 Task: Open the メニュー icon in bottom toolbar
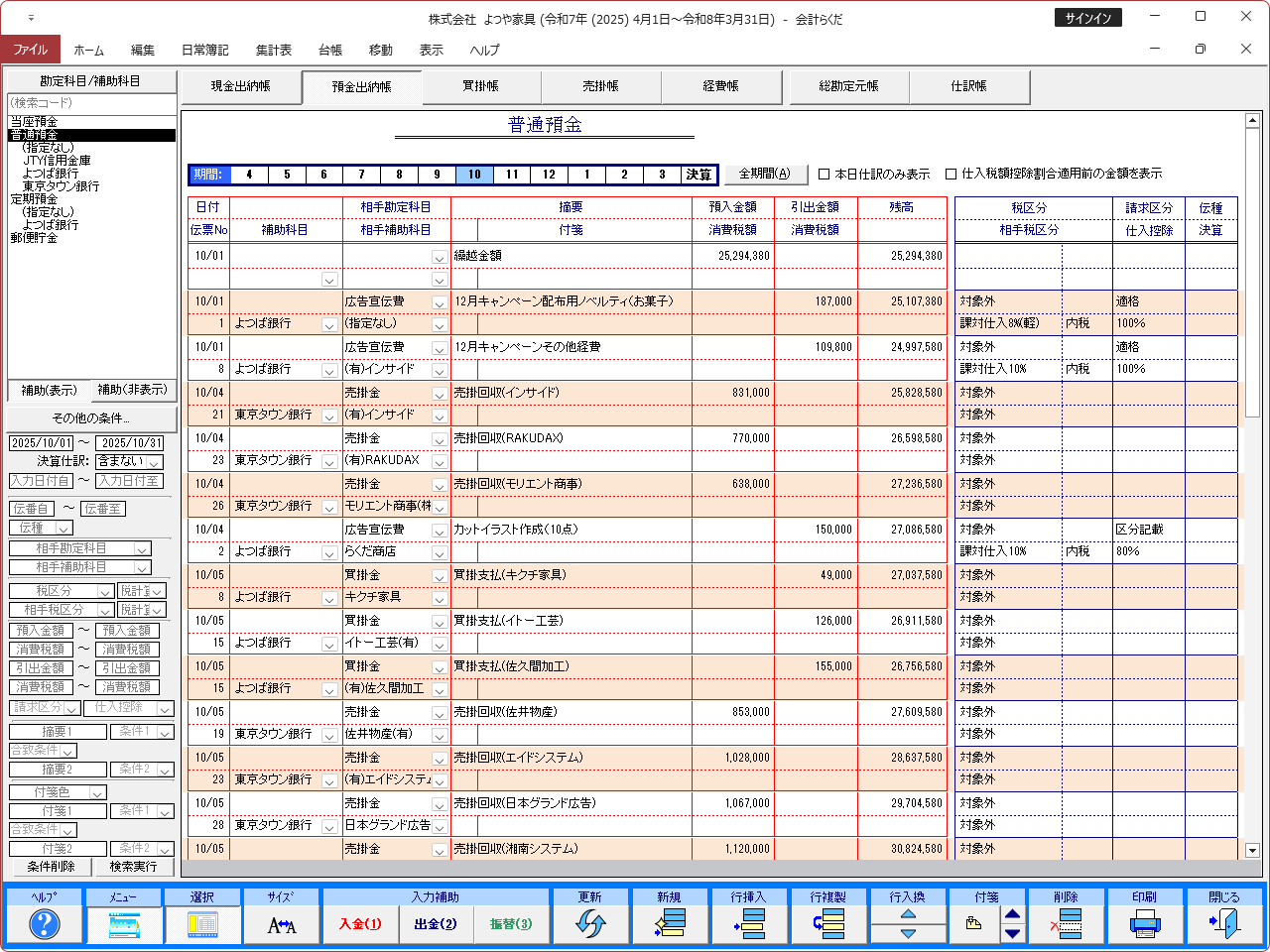point(123,924)
